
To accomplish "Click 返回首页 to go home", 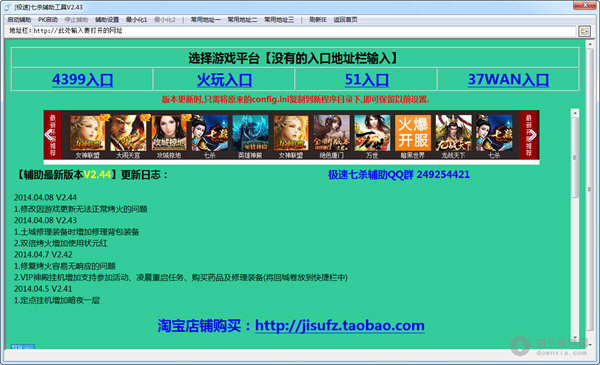I will pos(345,20).
